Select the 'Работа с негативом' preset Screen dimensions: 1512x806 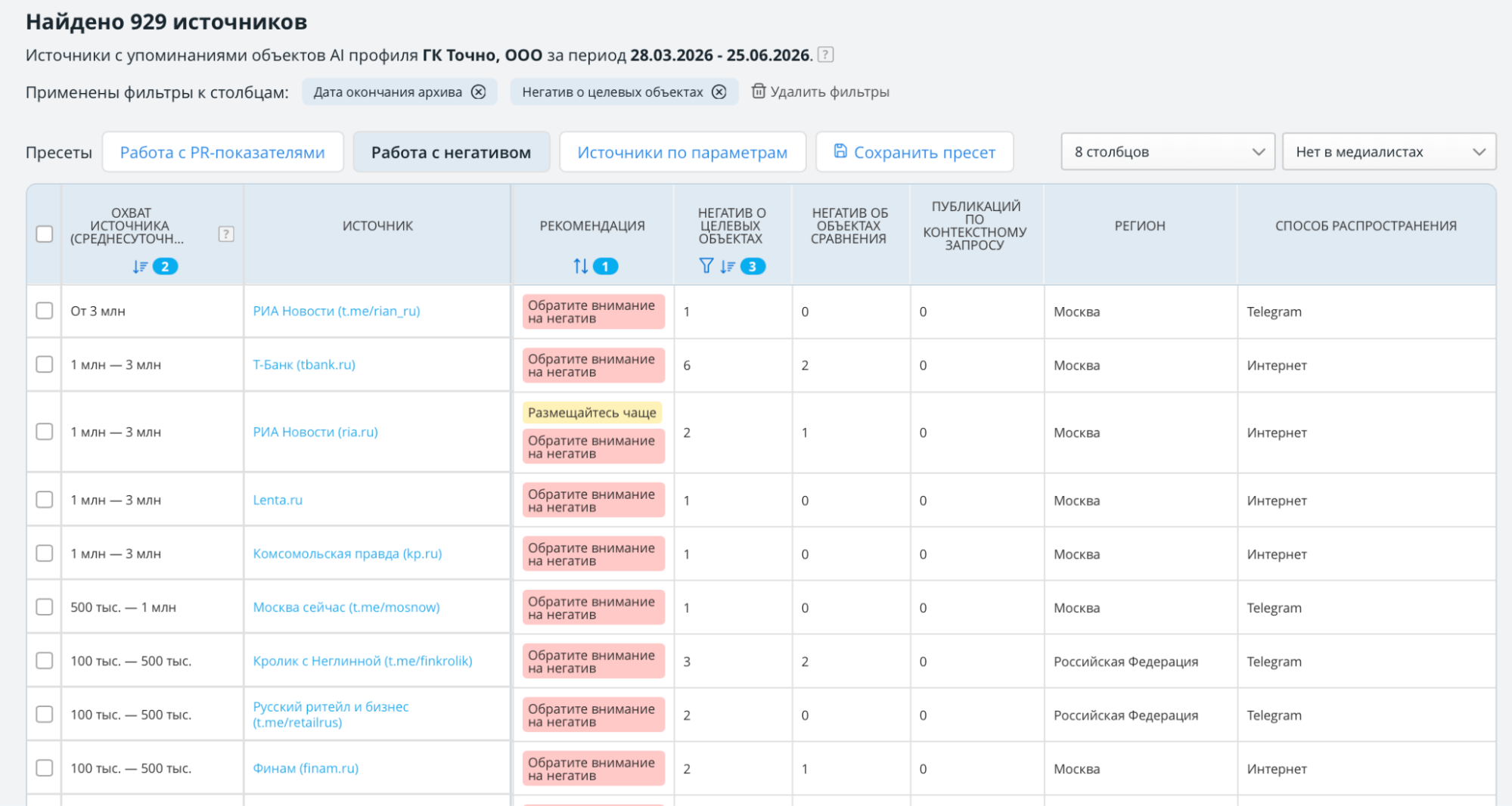(451, 152)
